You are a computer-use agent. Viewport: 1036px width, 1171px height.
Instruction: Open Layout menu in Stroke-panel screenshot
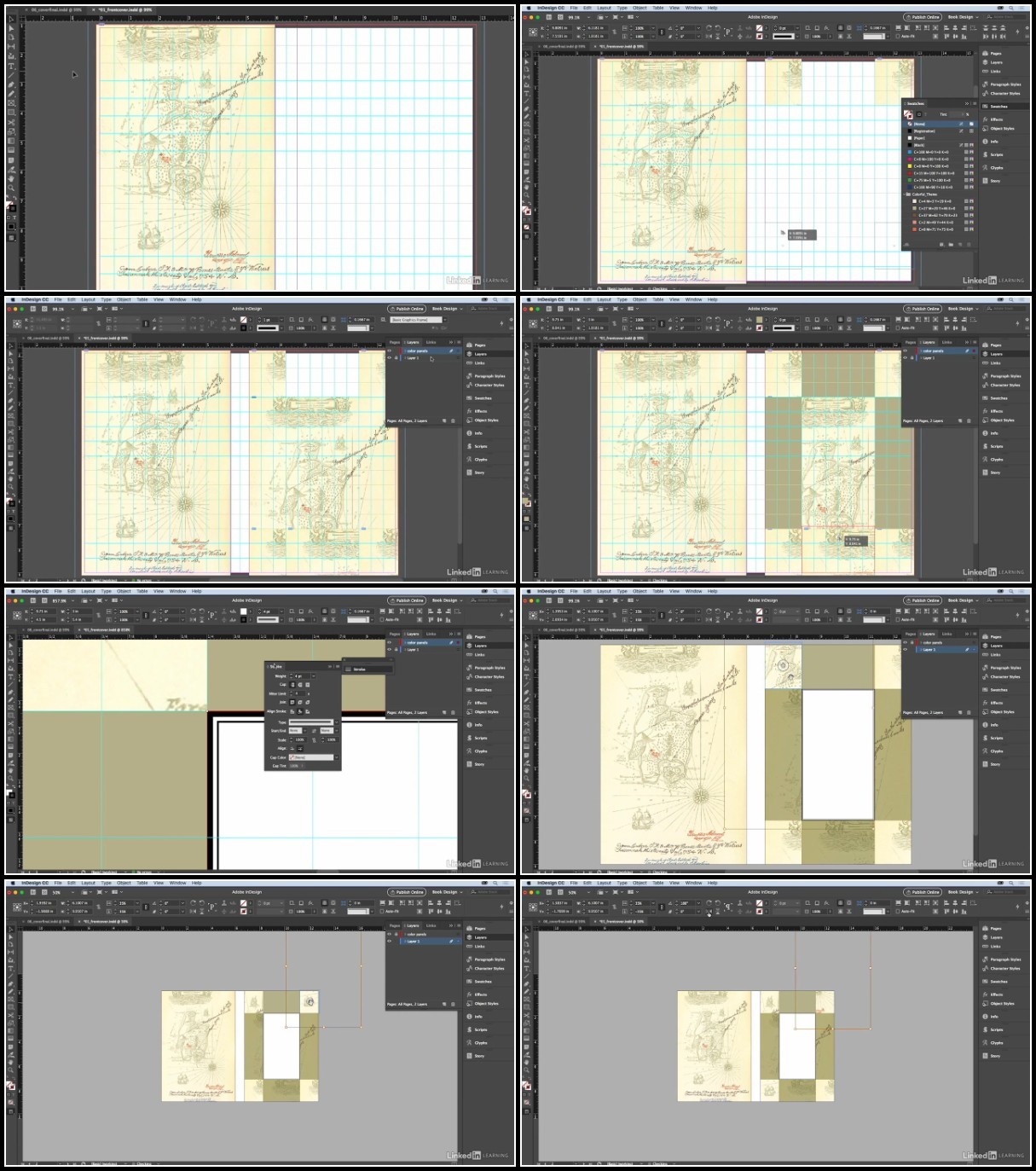pos(88,591)
